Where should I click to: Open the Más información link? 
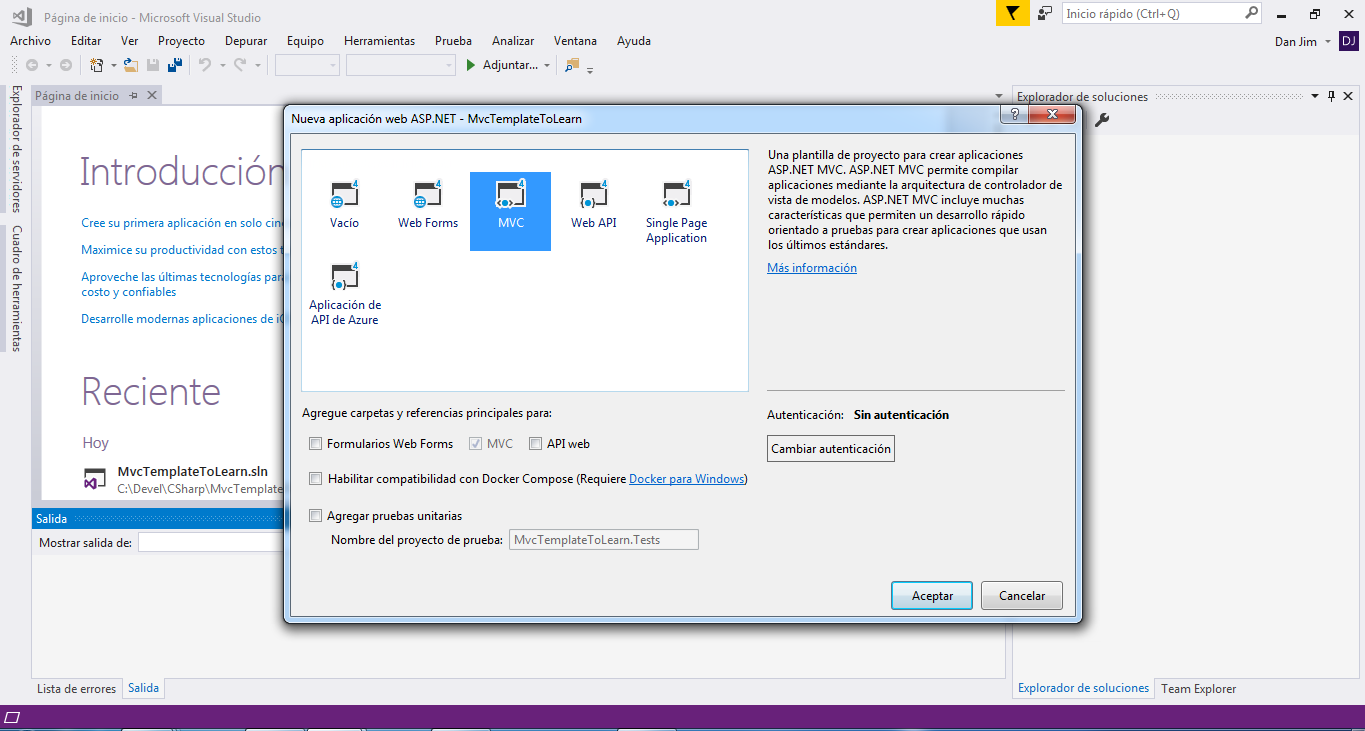[811, 268]
